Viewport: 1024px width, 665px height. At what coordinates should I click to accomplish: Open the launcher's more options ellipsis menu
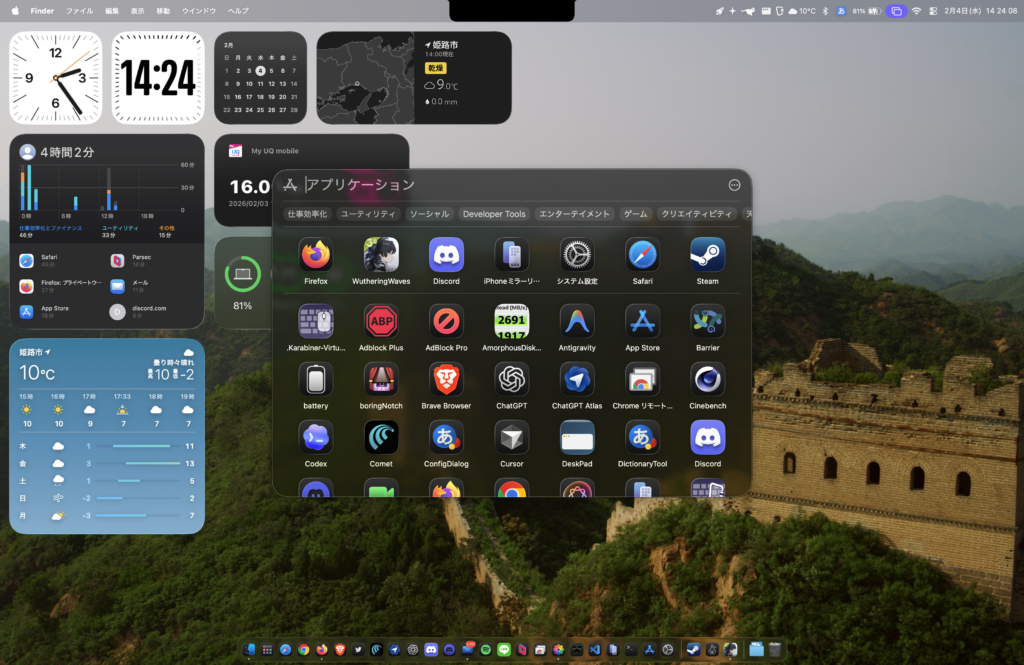coord(734,185)
